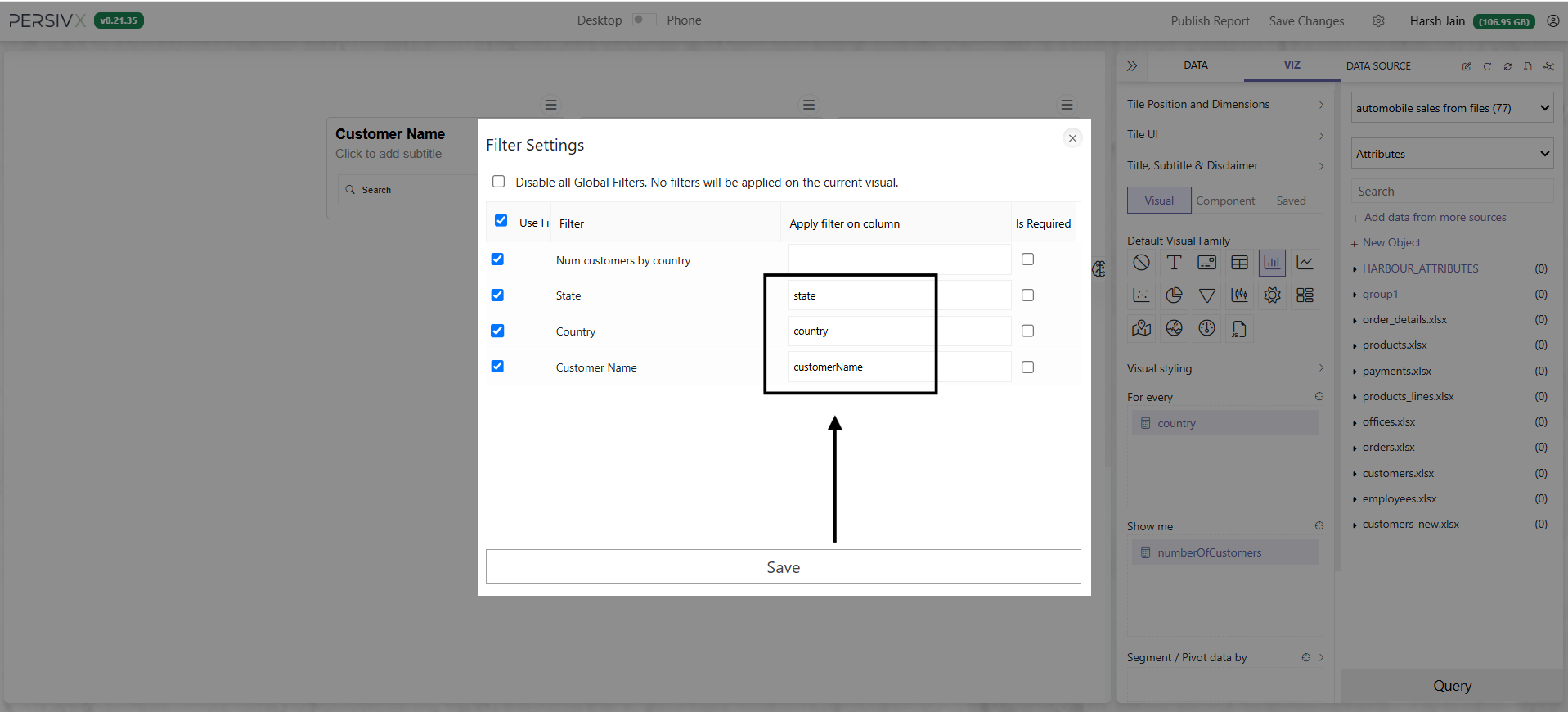Expand the Tile UI section

1225,134
